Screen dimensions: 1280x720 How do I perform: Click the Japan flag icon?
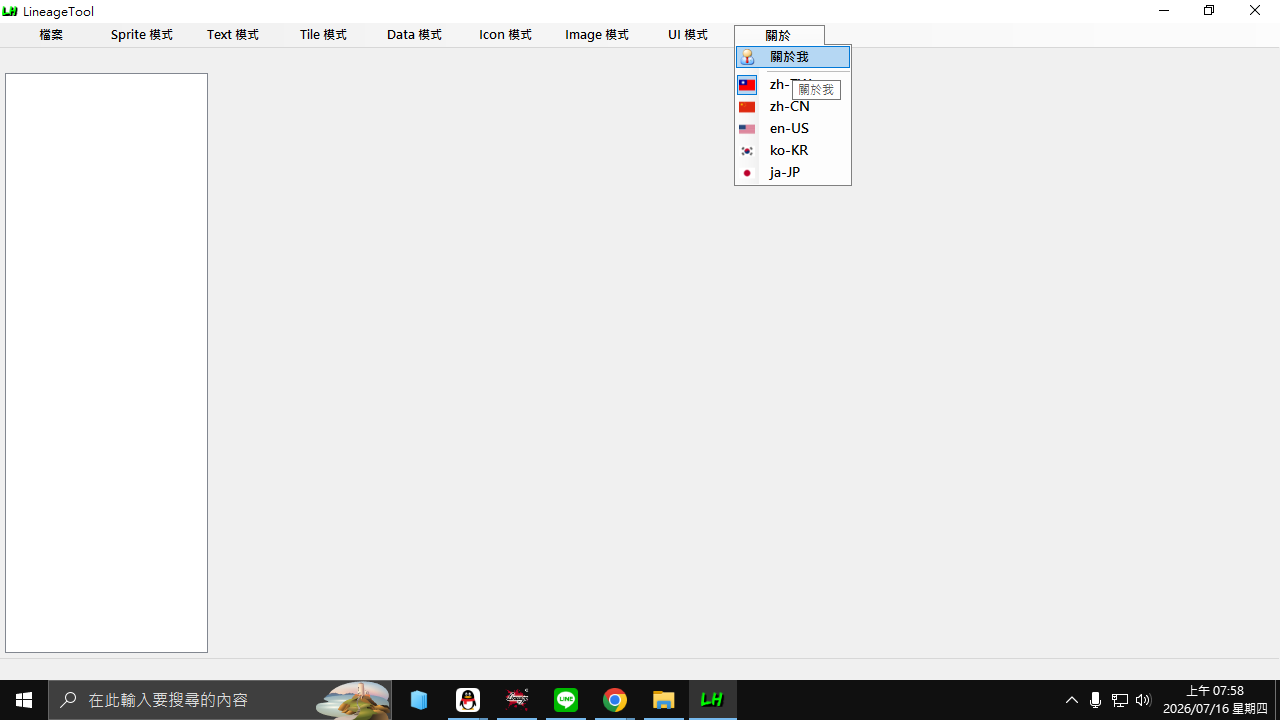pyautogui.click(x=747, y=173)
